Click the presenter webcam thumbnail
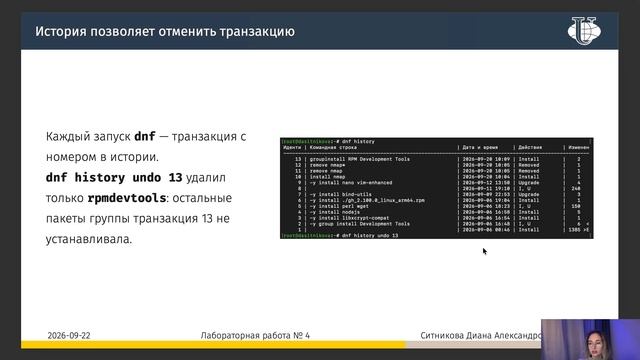This screenshot has width=640, height=360. click(590, 339)
